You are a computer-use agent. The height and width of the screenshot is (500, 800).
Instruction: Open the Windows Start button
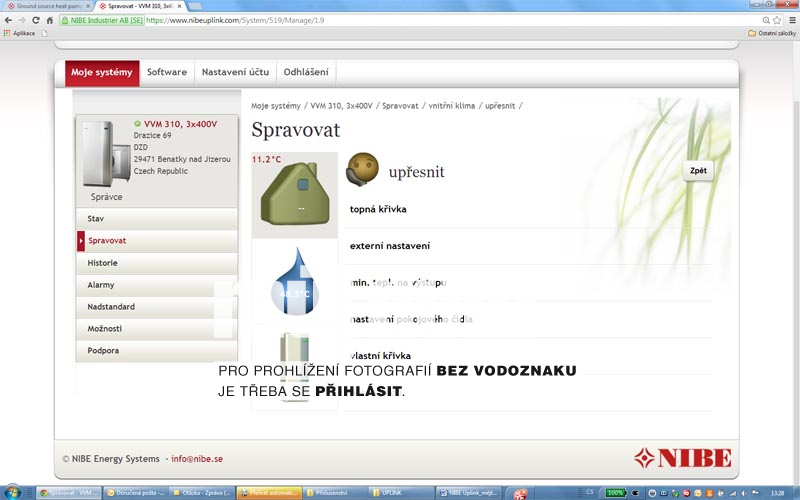(x=15, y=492)
